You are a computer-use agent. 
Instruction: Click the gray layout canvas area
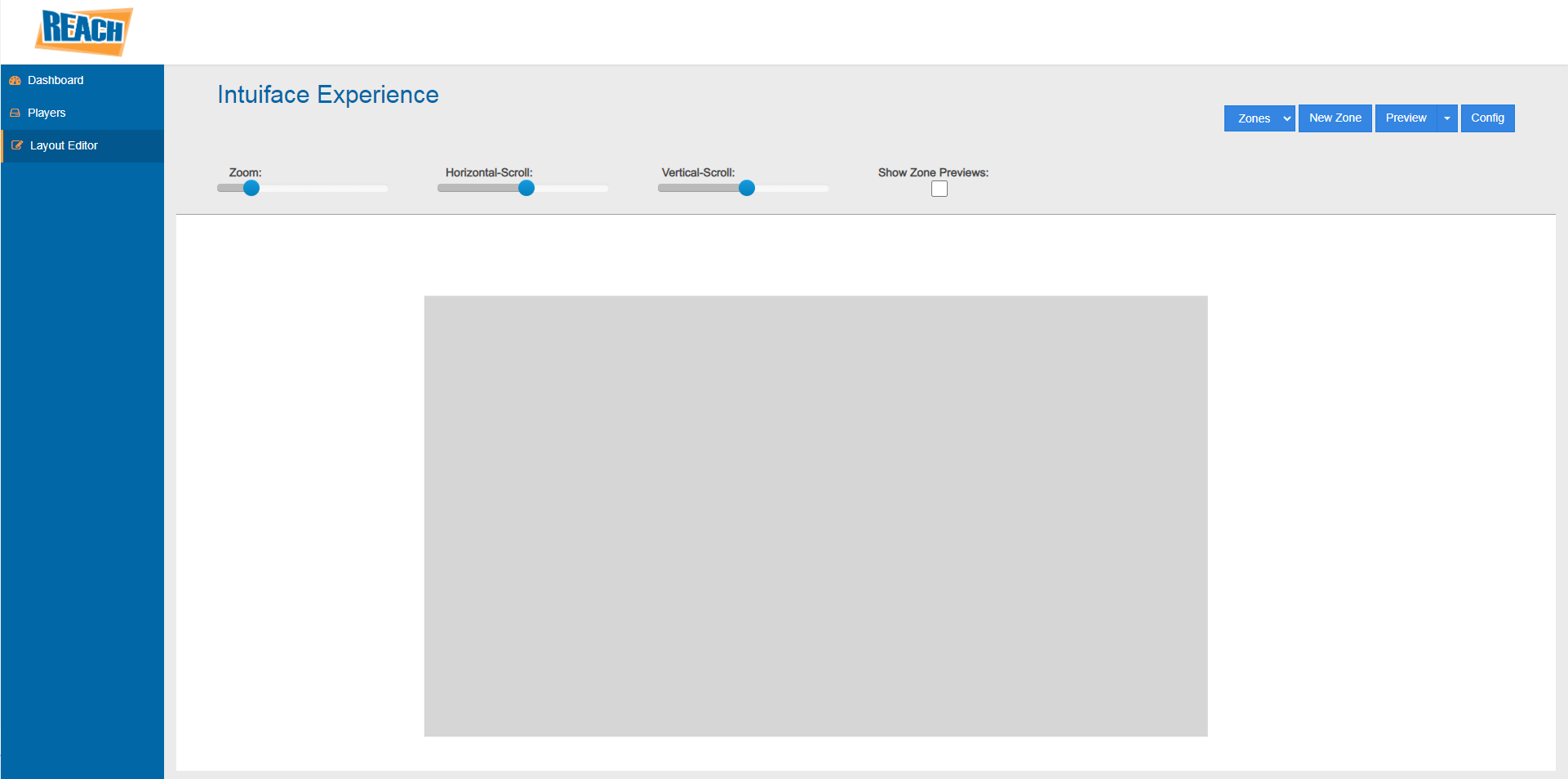pyautogui.click(x=815, y=514)
